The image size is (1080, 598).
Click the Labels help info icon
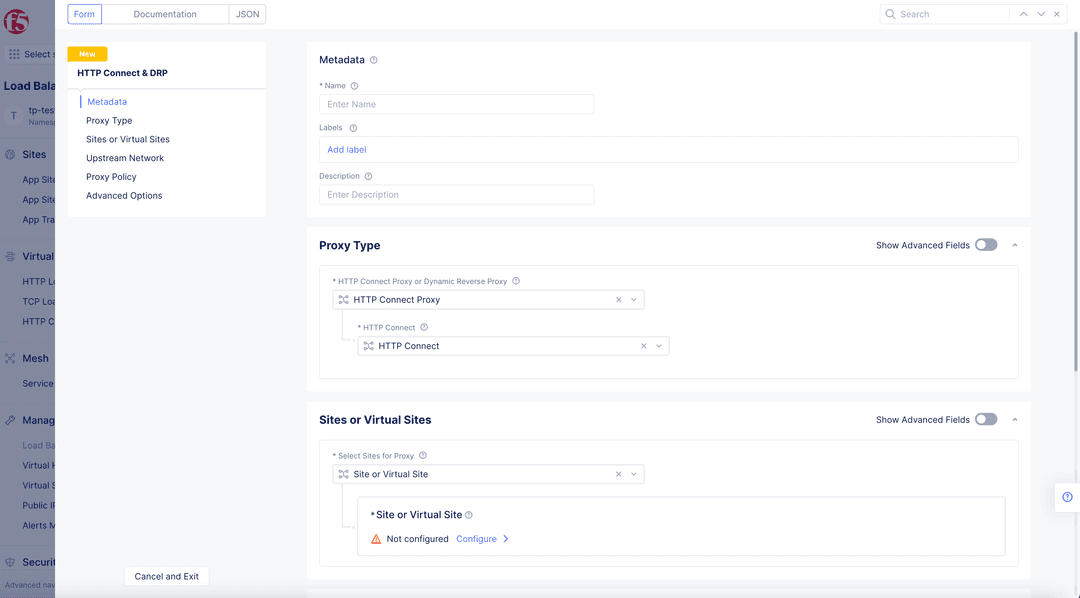pos(353,128)
